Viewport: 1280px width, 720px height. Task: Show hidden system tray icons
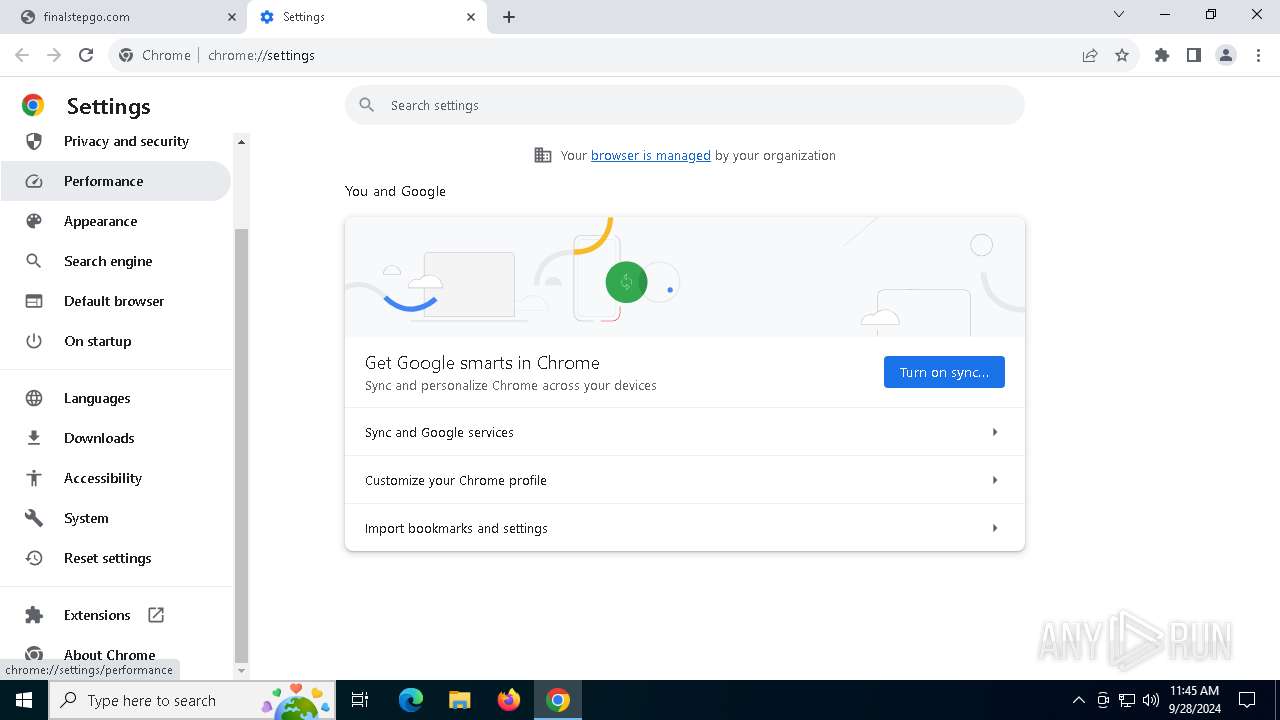tap(1078, 700)
